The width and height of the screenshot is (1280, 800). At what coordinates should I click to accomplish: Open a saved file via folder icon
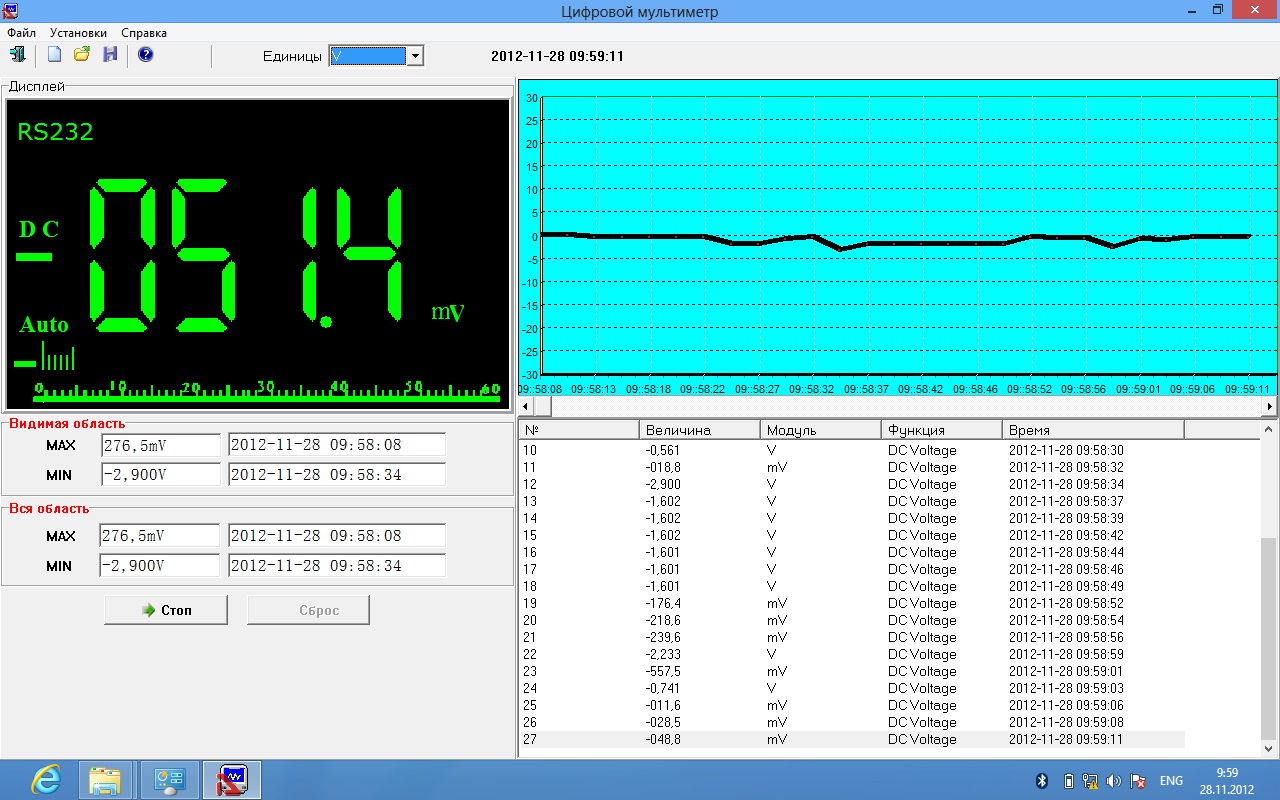(82, 55)
